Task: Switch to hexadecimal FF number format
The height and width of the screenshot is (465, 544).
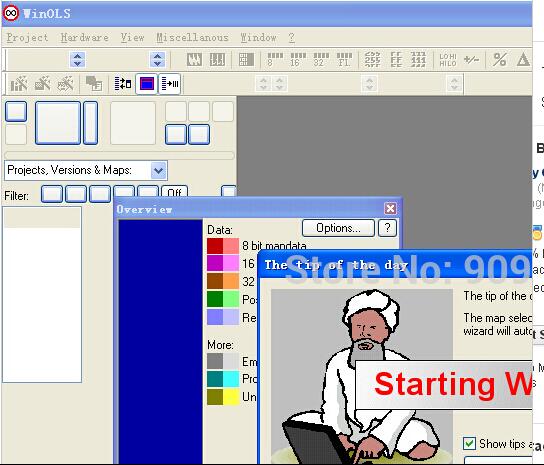Action: click(396, 60)
